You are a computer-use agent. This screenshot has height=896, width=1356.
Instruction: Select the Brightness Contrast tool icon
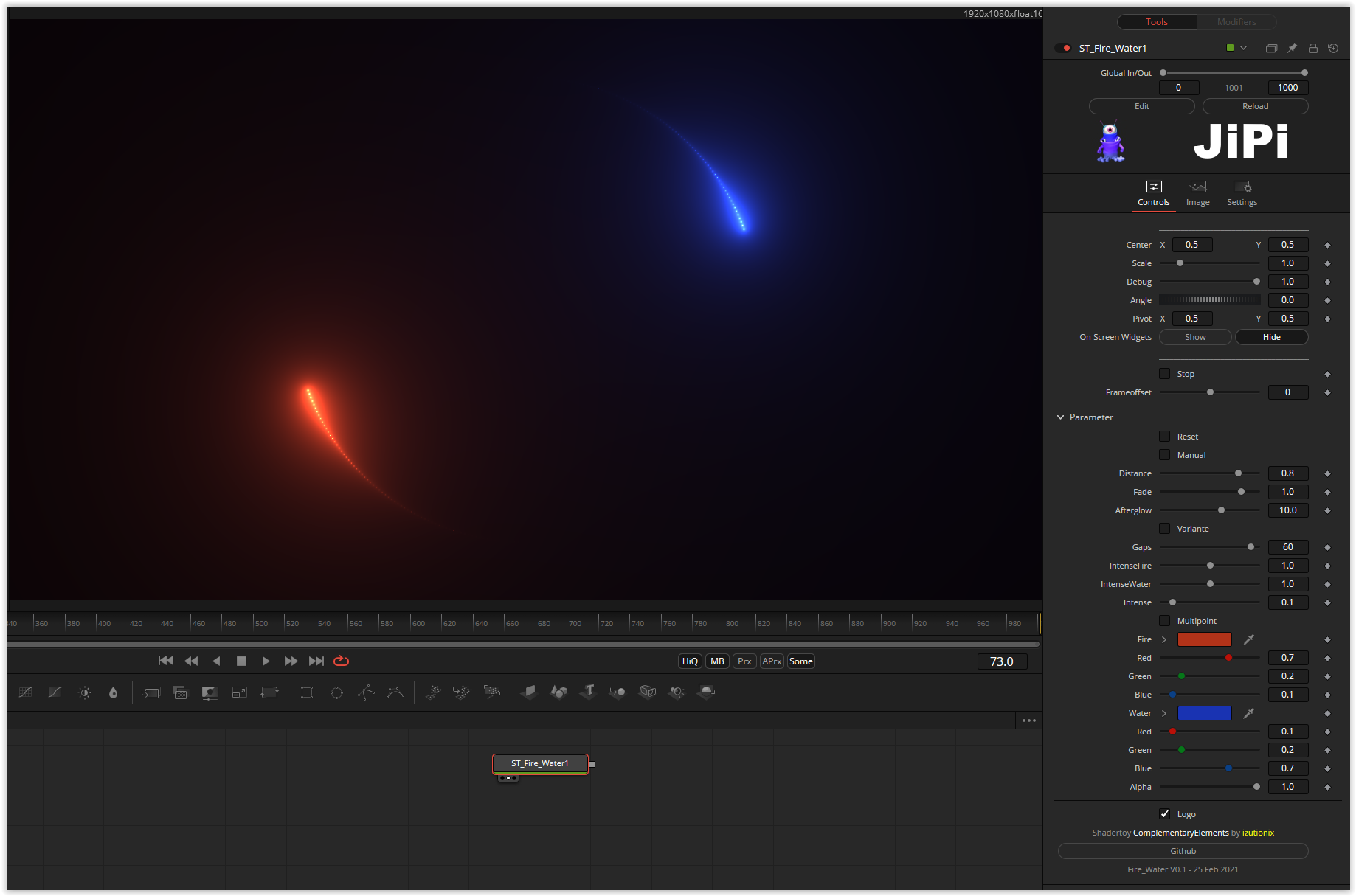coord(85,692)
